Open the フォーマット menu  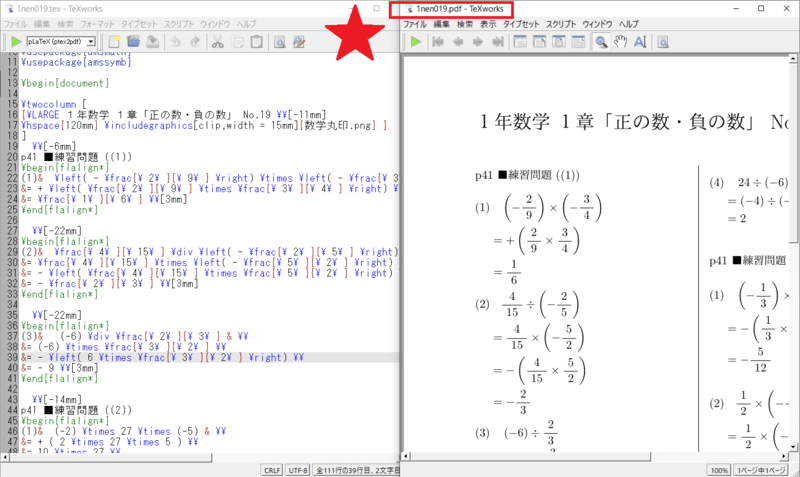pos(97,24)
